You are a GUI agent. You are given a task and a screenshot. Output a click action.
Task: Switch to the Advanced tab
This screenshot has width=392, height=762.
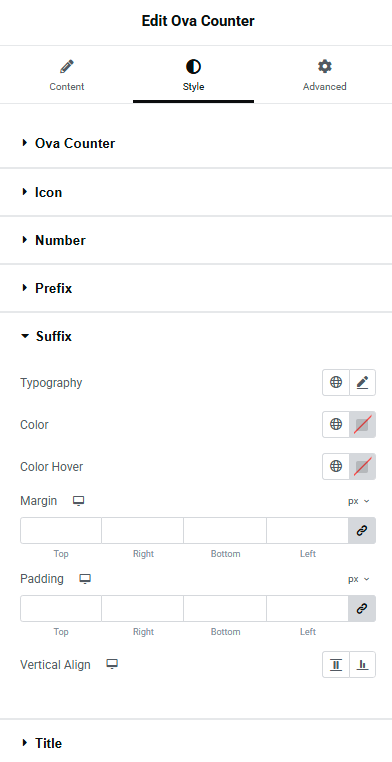(324, 76)
